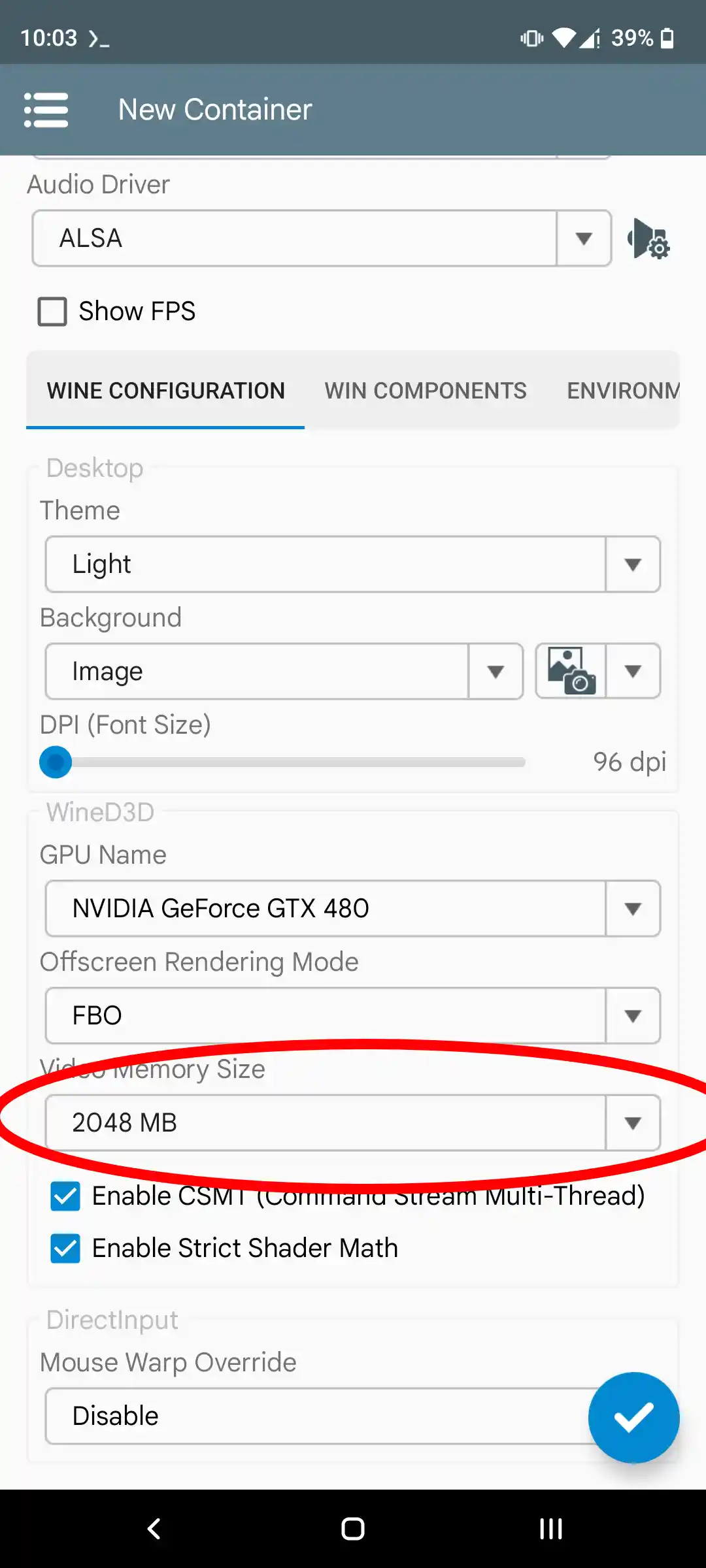
Task: Switch to the Win Components tab
Action: tap(426, 391)
